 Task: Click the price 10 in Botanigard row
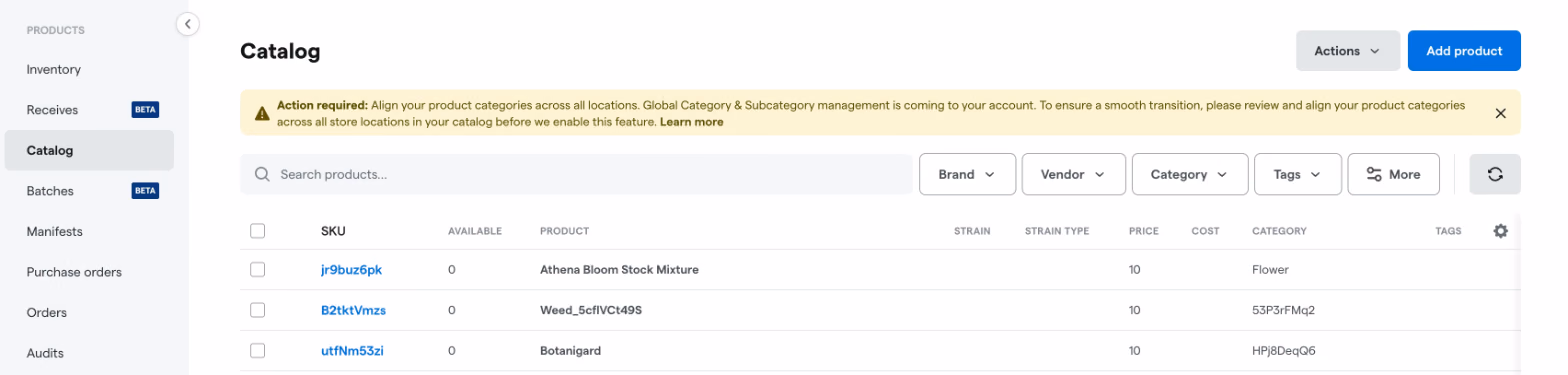[1135, 351]
